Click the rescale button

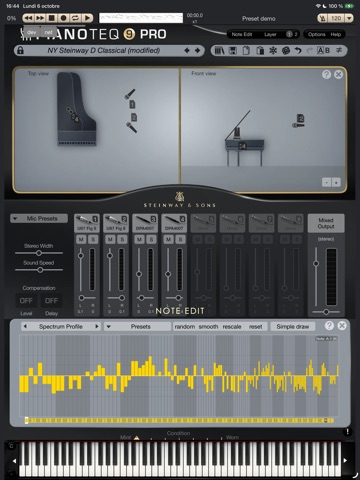pyautogui.click(x=232, y=327)
